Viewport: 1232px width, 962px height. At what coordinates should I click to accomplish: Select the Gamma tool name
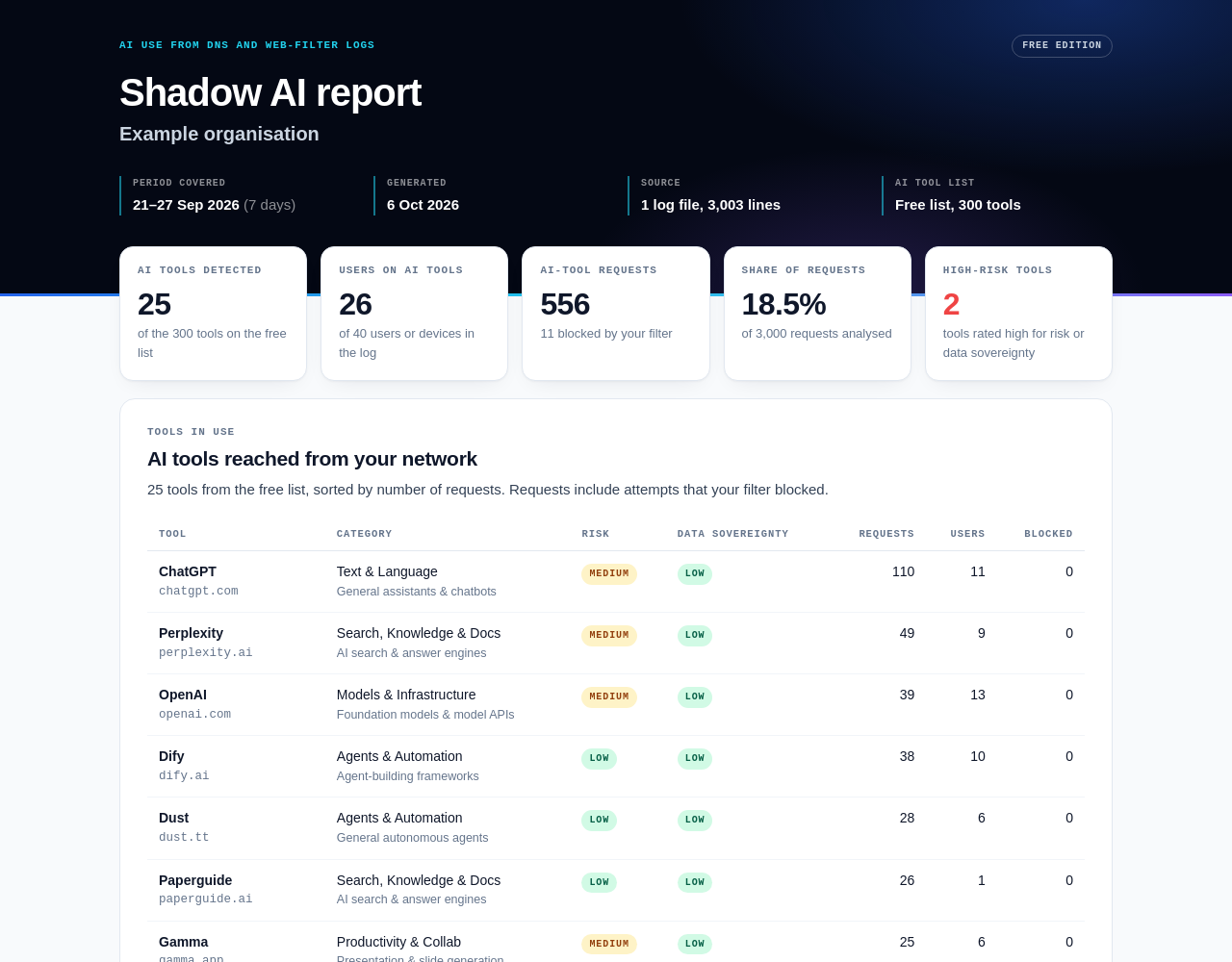(183, 942)
